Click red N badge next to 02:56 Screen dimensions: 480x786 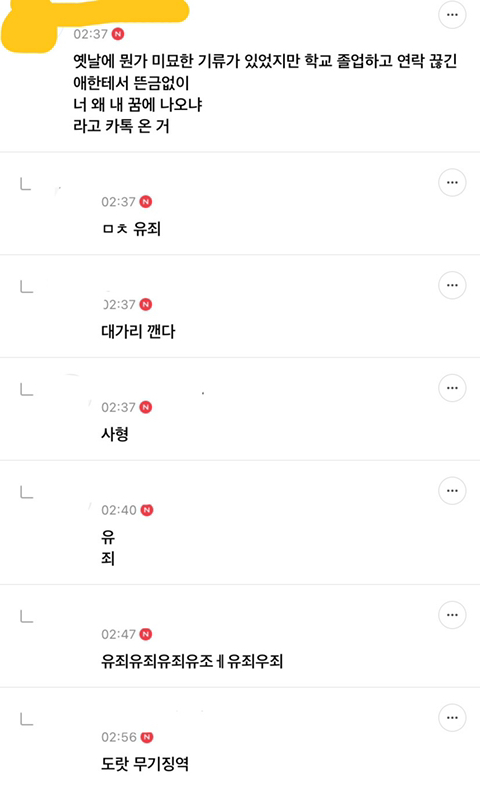click(x=146, y=737)
